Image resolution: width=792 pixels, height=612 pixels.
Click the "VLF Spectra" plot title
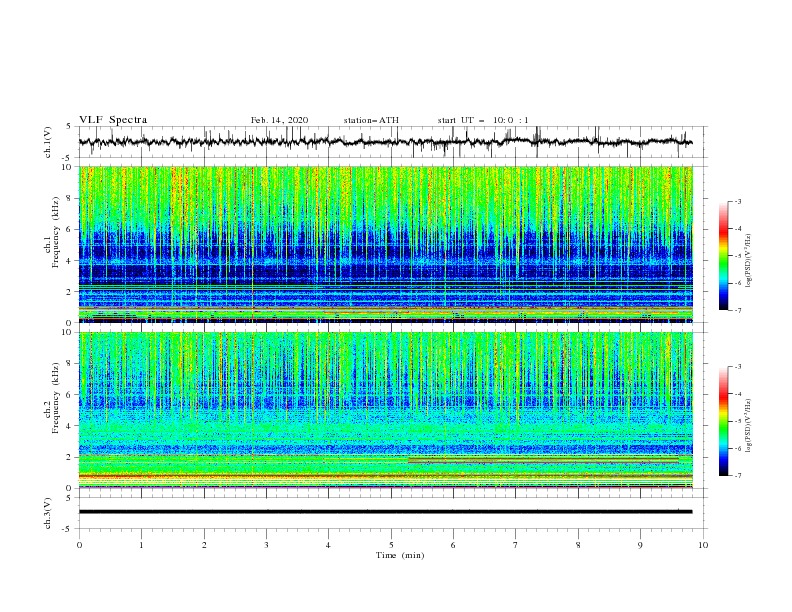coord(113,120)
